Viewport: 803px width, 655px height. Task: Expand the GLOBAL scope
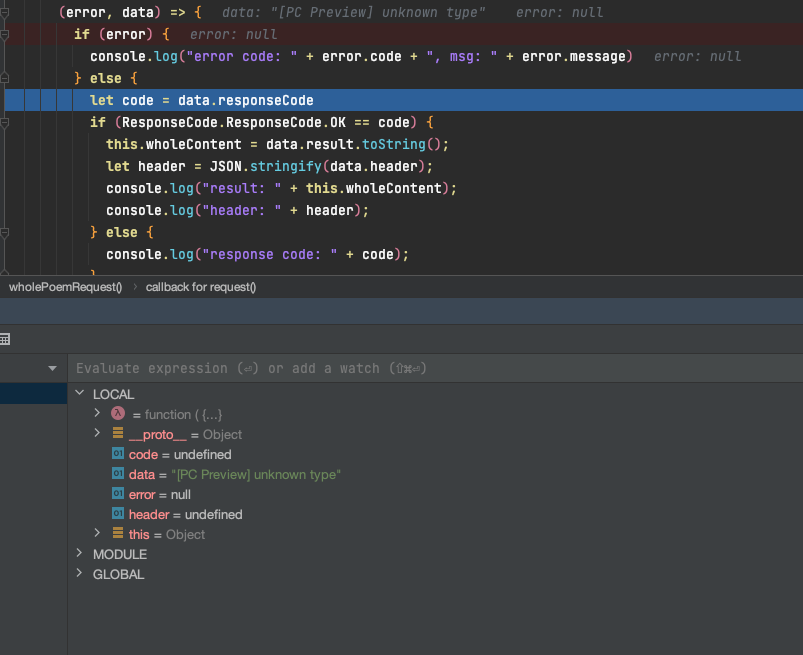click(x=79, y=573)
